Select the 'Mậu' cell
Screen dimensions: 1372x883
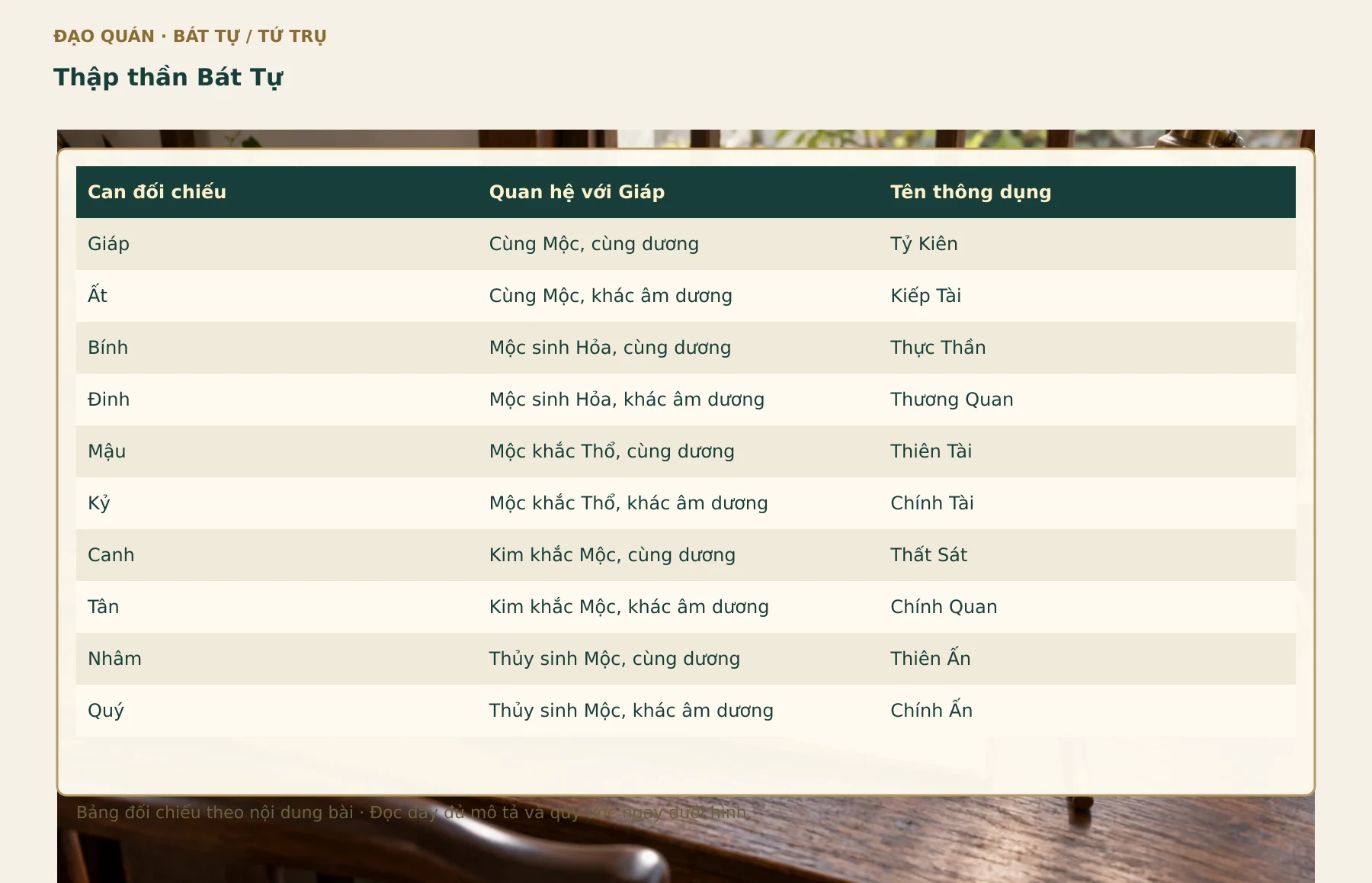tap(277, 451)
